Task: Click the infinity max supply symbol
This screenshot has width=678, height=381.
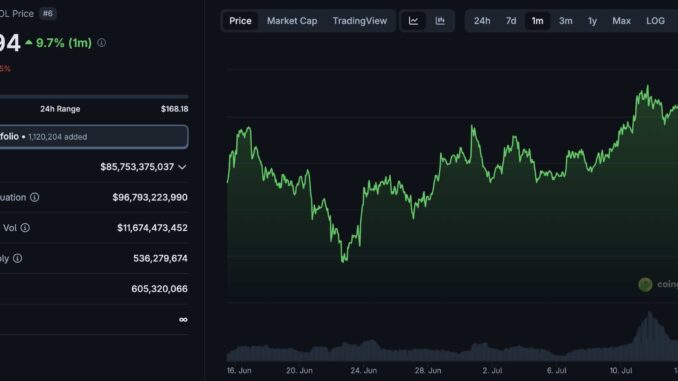Action: [x=183, y=320]
